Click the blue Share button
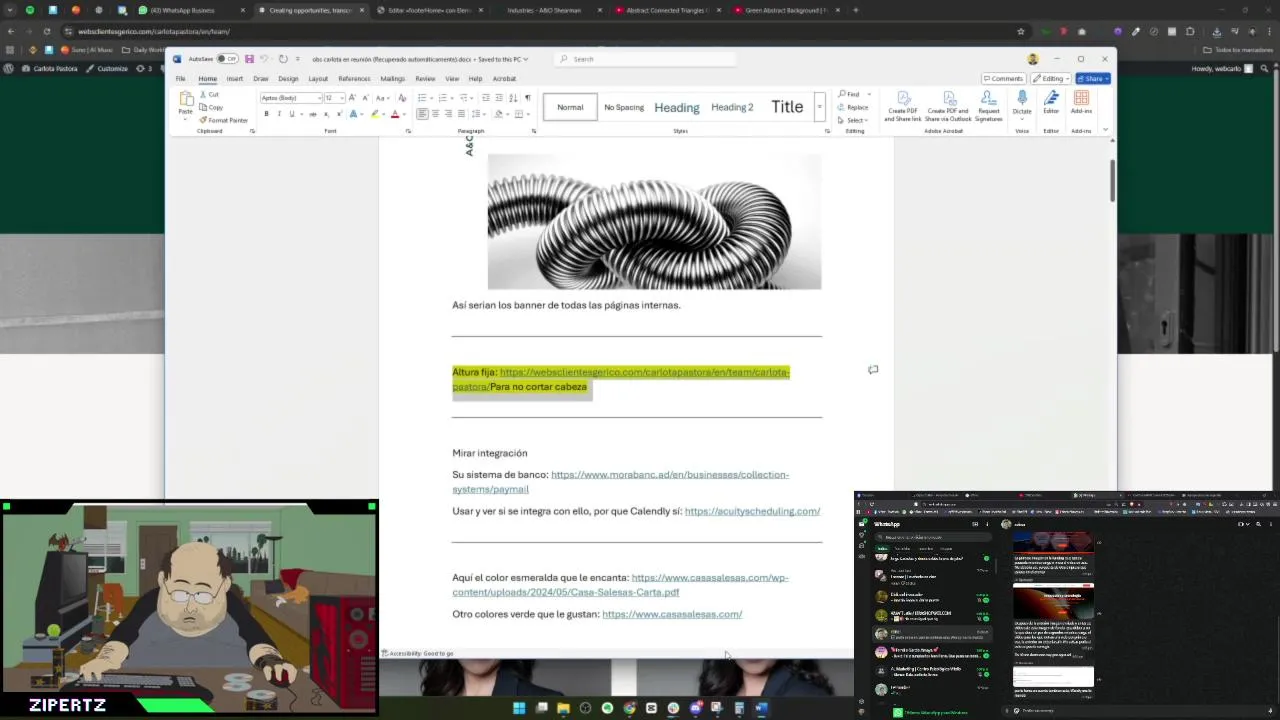Screen dimensions: 1280x720 [x=1093, y=78]
